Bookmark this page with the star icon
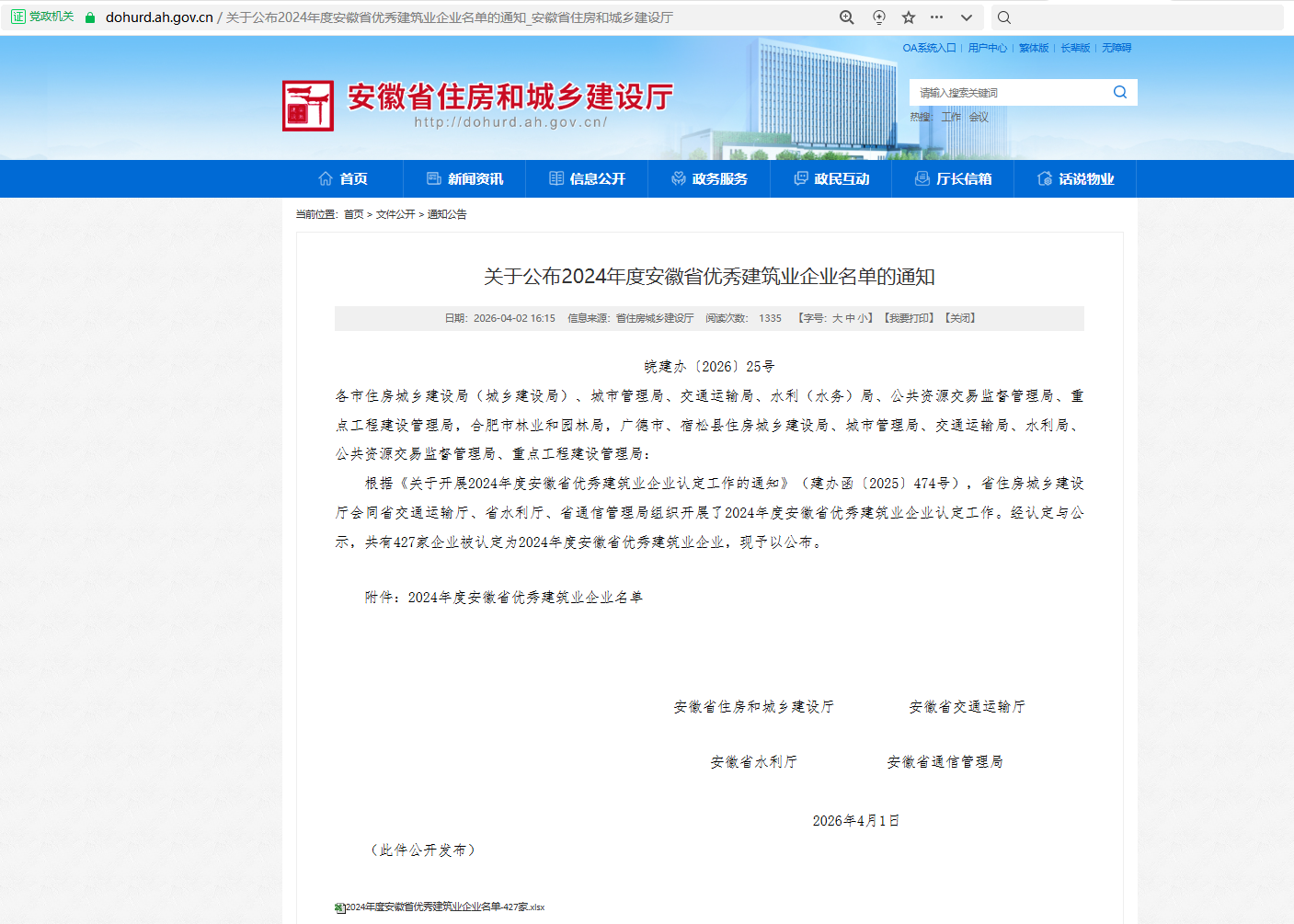Image resolution: width=1294 pixels, height=924 pixels. pos(909,17)
